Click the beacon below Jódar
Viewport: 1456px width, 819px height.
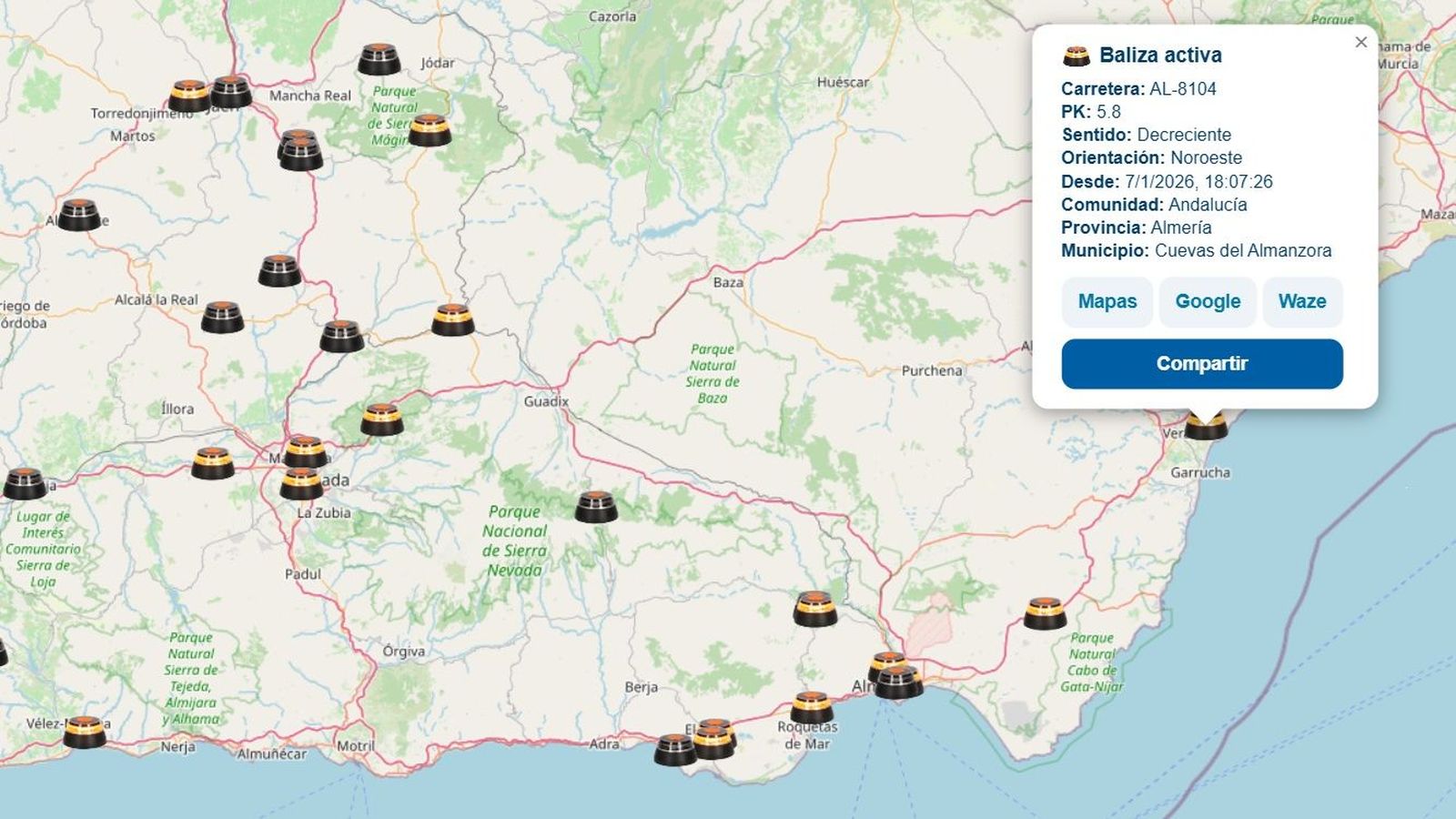(x=379, y=60)
